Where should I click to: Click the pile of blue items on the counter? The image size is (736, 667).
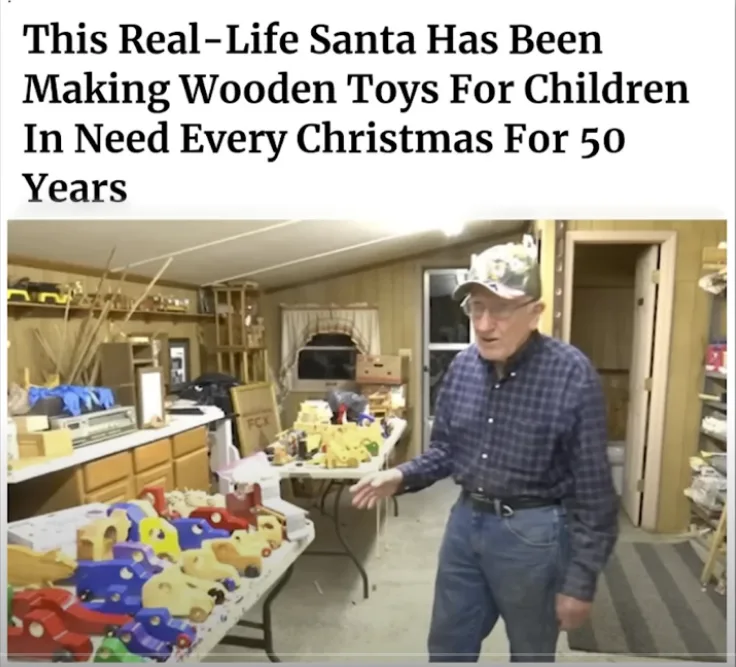point(70,399)
